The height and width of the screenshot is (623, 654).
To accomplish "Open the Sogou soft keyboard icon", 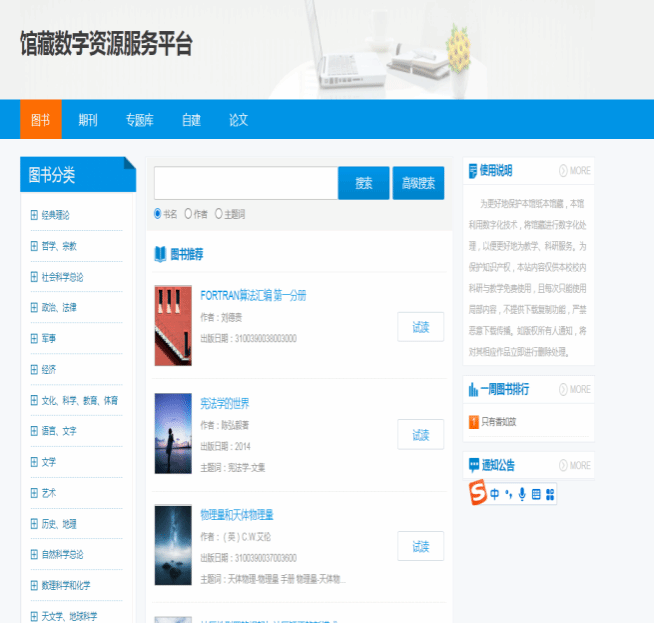I will coord(536,494).
